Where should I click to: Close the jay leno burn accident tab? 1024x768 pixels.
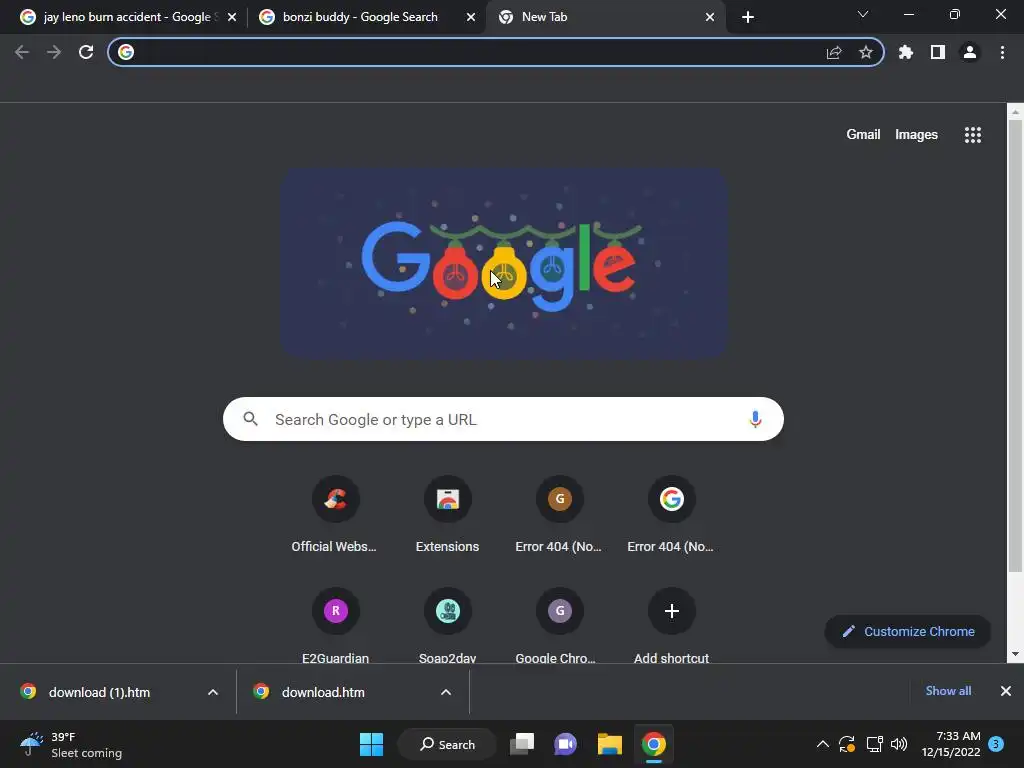tap(232, 18)
